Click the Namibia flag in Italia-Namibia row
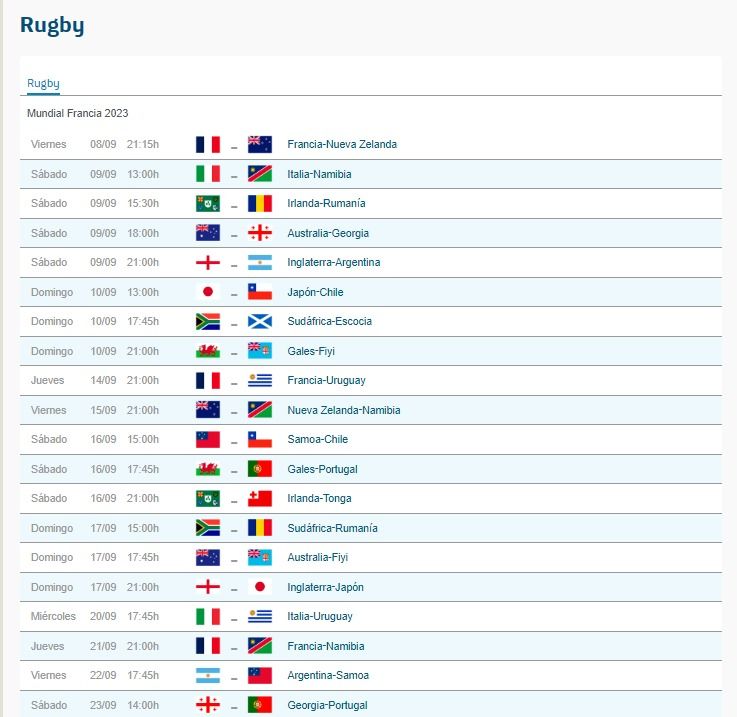 [x=260, y=174]
